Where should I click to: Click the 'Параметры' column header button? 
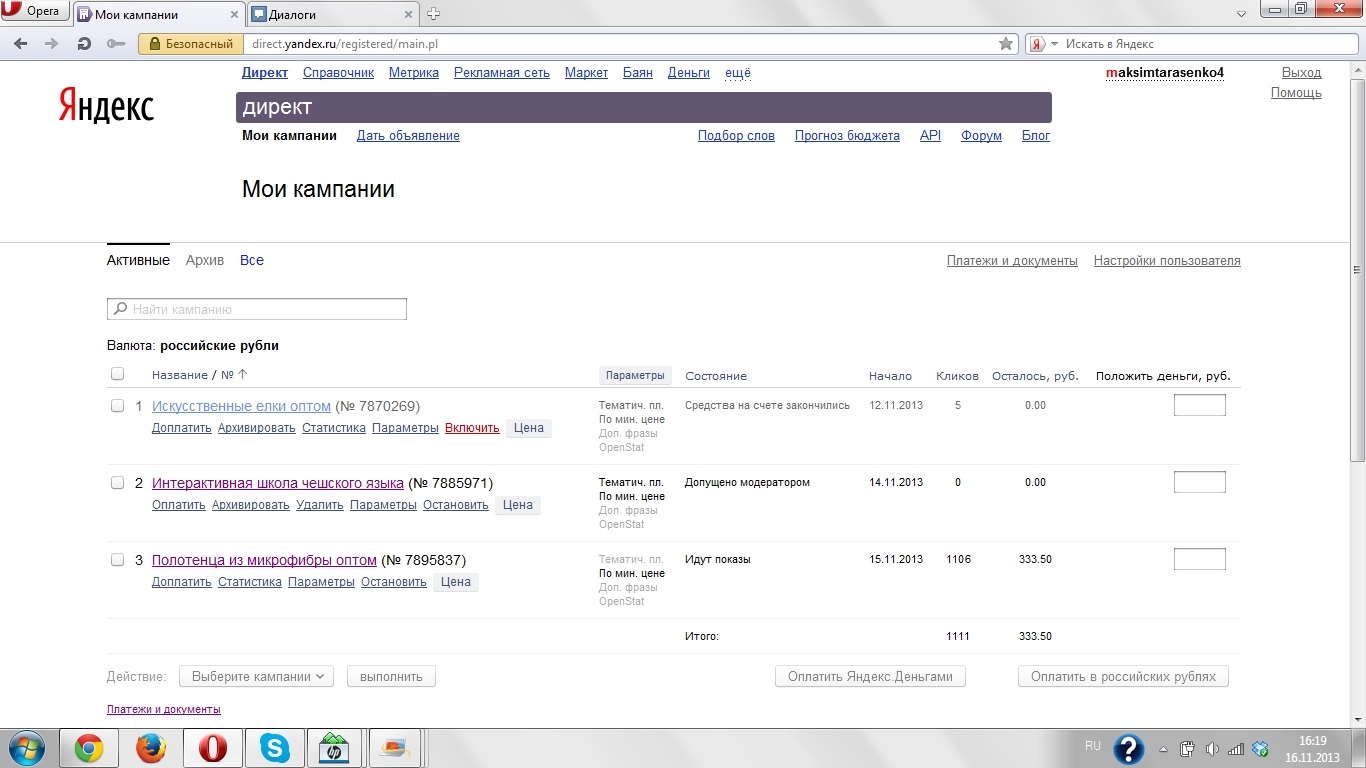point(635,376)
